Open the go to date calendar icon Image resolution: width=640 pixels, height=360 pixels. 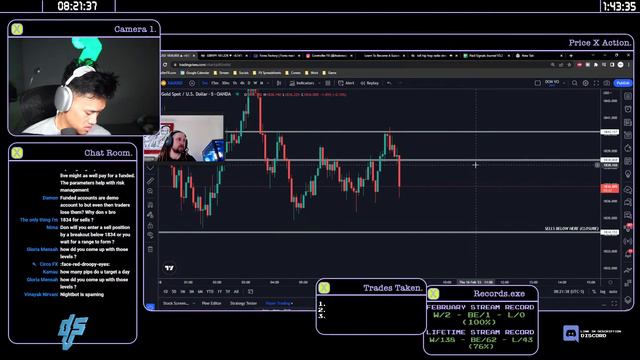click(x=251, y=292)
